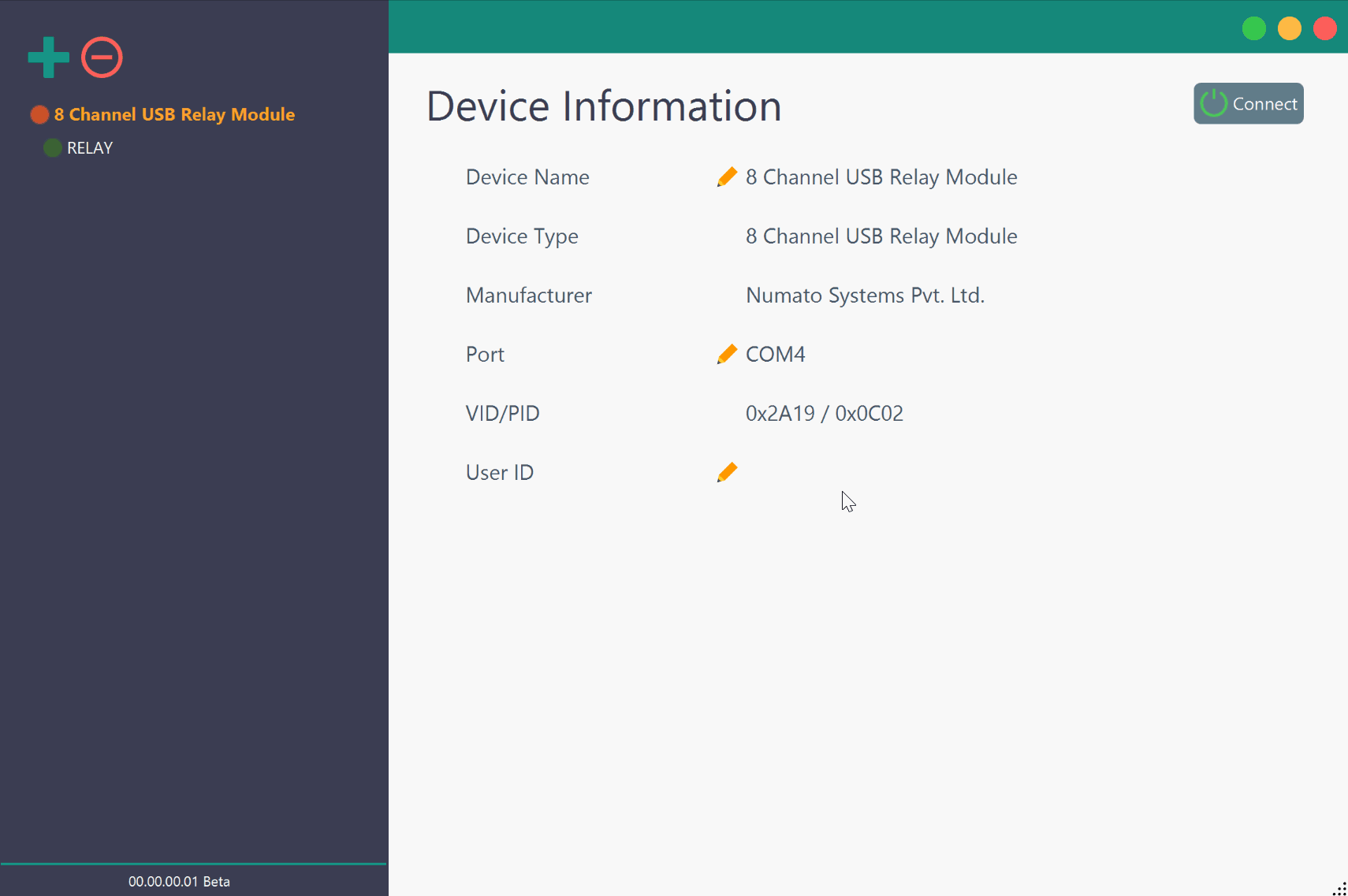
Task: Open the 8 Channel USB Relay Module entry
Action: [173, 114]
